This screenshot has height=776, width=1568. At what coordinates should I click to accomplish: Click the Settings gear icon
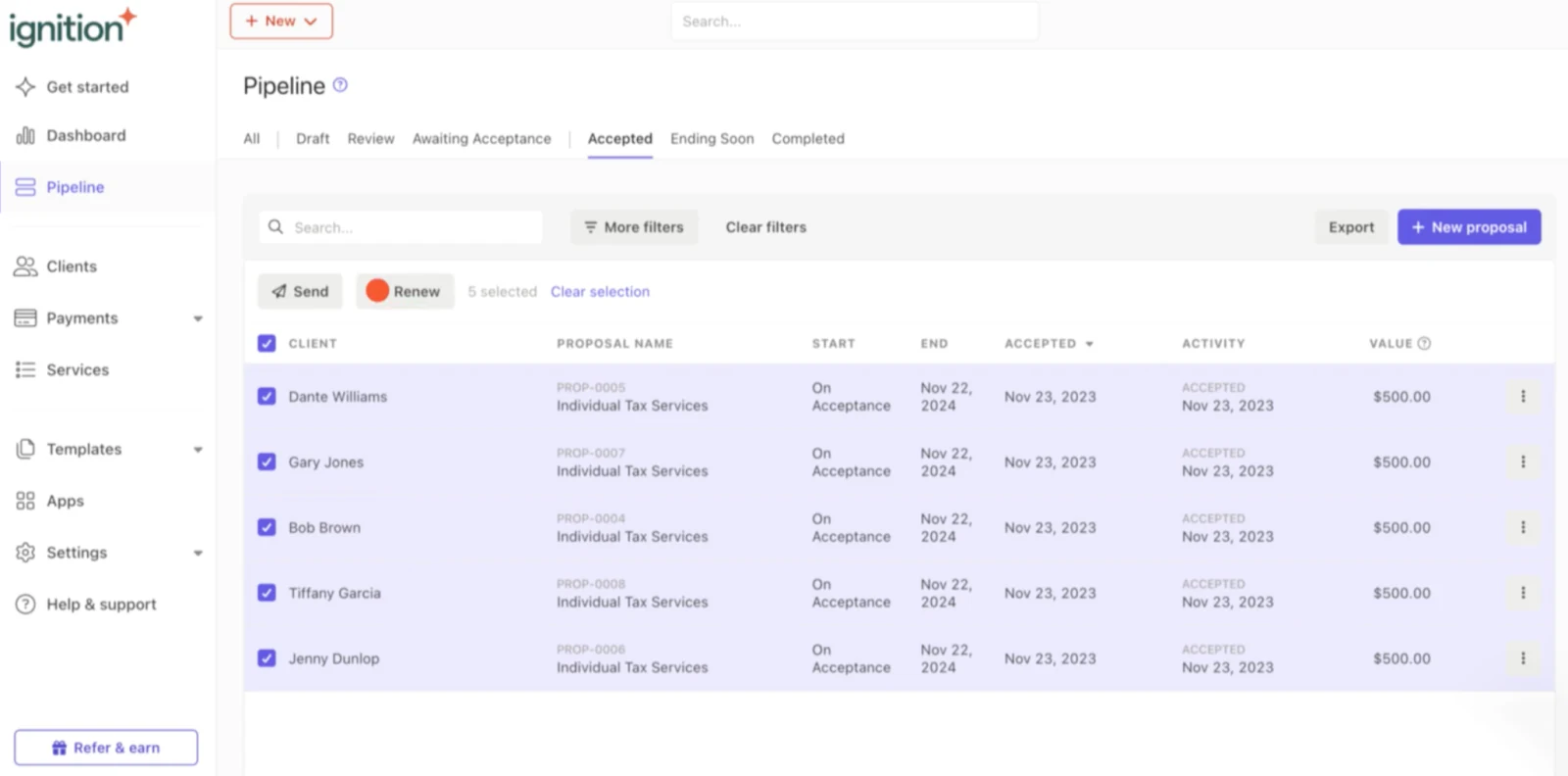(x=25, y=553)
